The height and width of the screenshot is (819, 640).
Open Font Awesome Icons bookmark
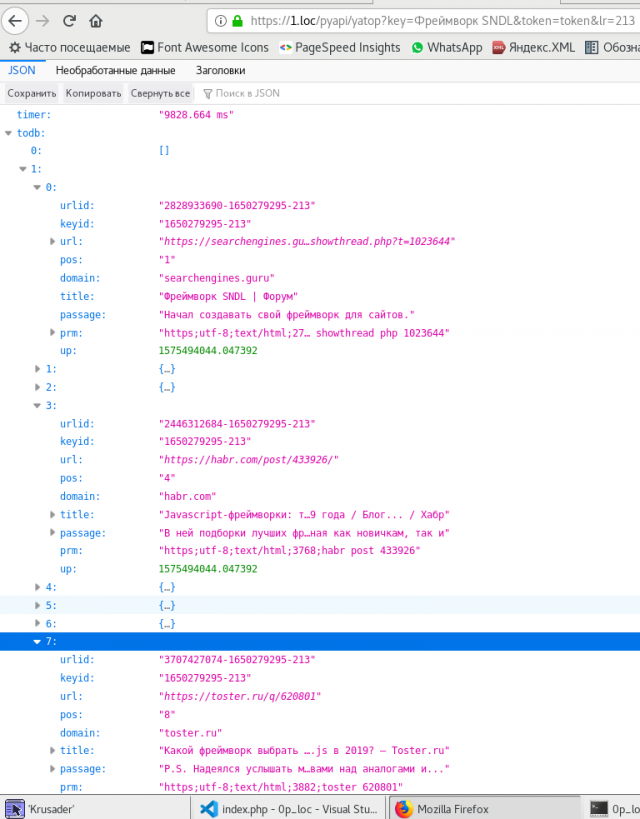(205, 48)
